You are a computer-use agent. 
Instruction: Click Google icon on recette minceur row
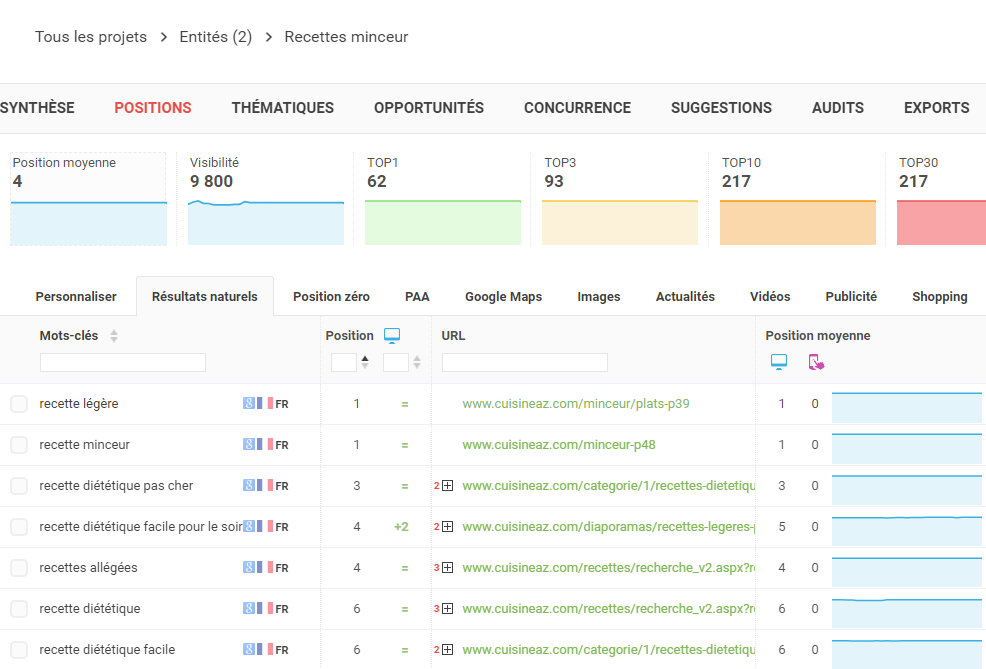click(248, 445)
